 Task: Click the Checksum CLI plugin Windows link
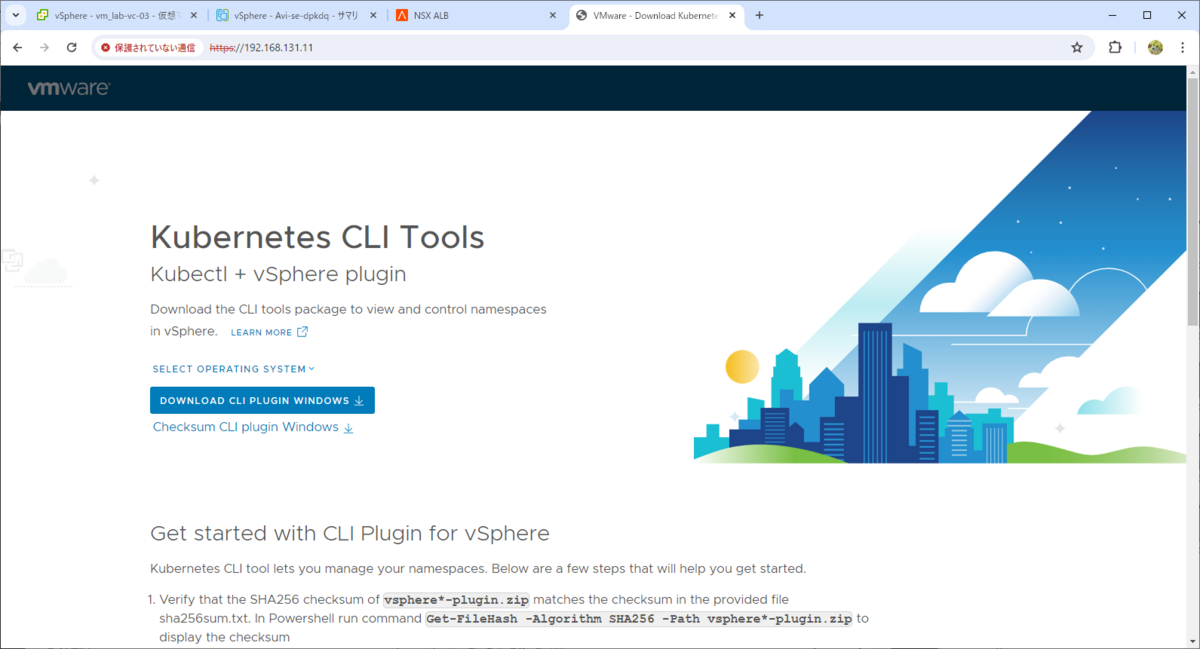(x=246, y=427)
